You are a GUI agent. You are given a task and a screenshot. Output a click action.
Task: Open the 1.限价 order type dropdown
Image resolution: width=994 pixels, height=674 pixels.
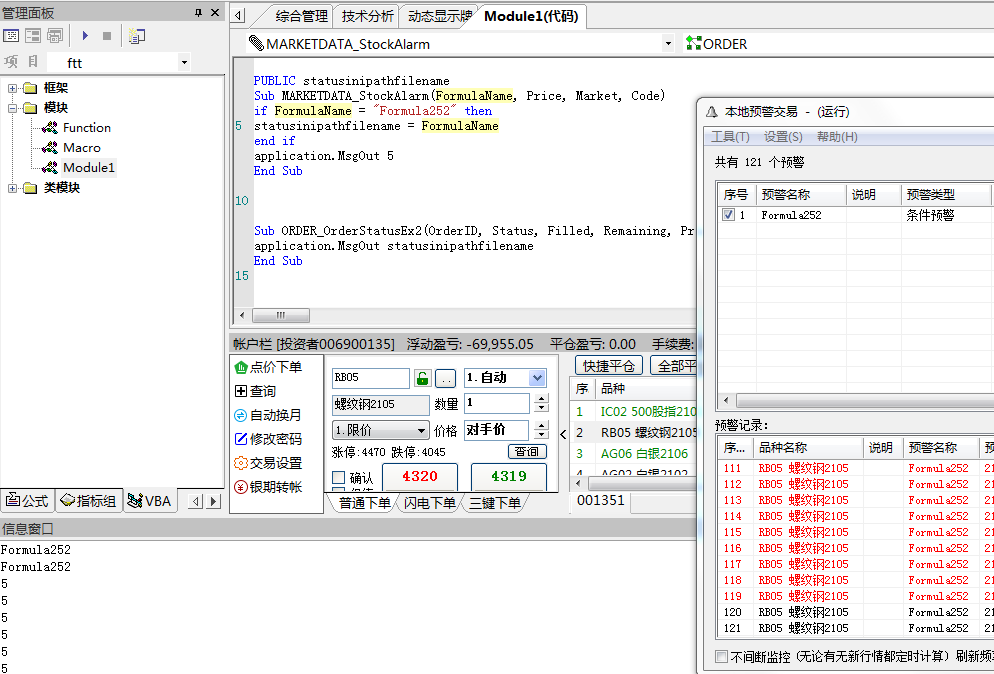(422, 431)
